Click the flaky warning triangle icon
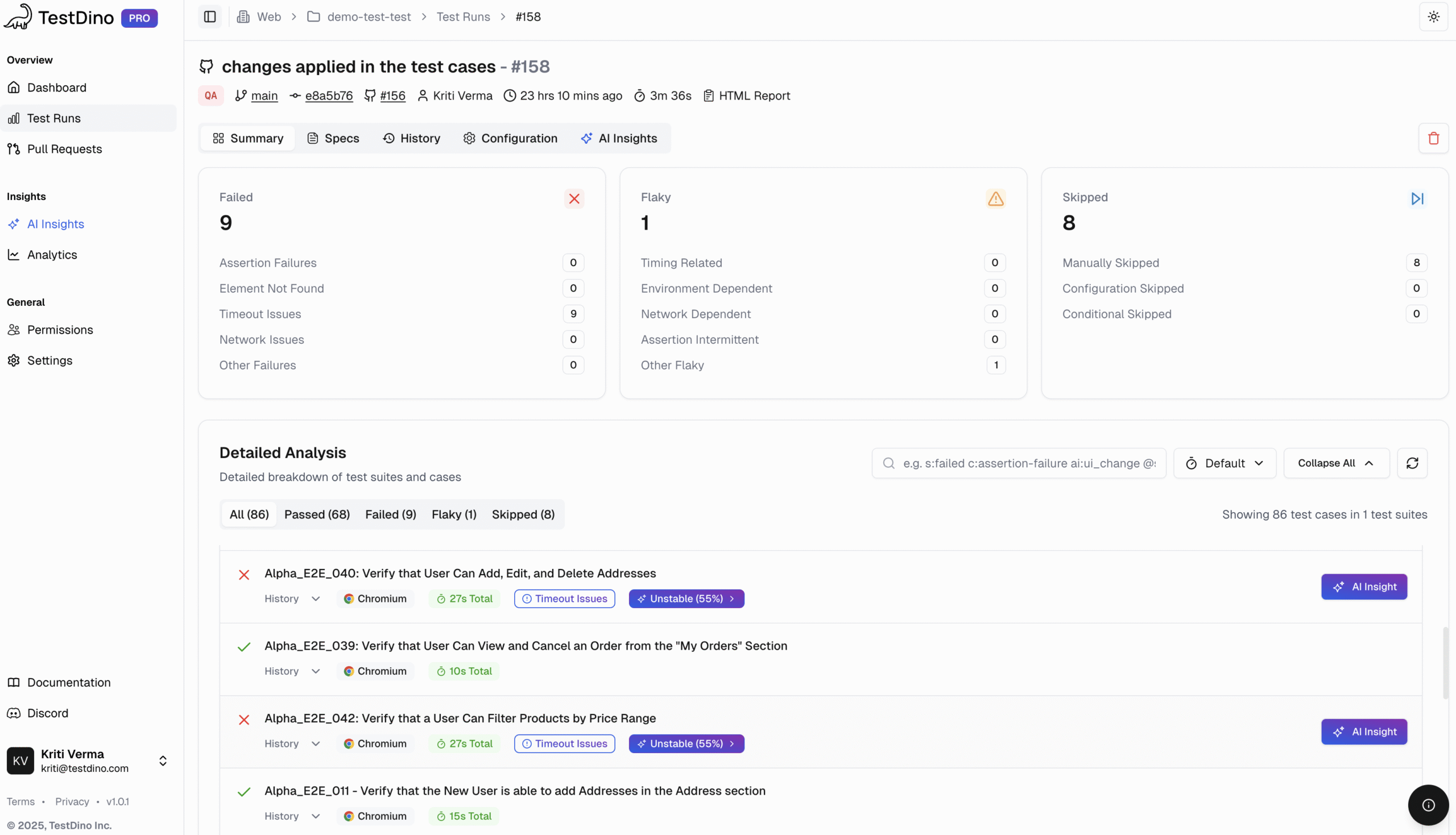 tap(995, 198)
